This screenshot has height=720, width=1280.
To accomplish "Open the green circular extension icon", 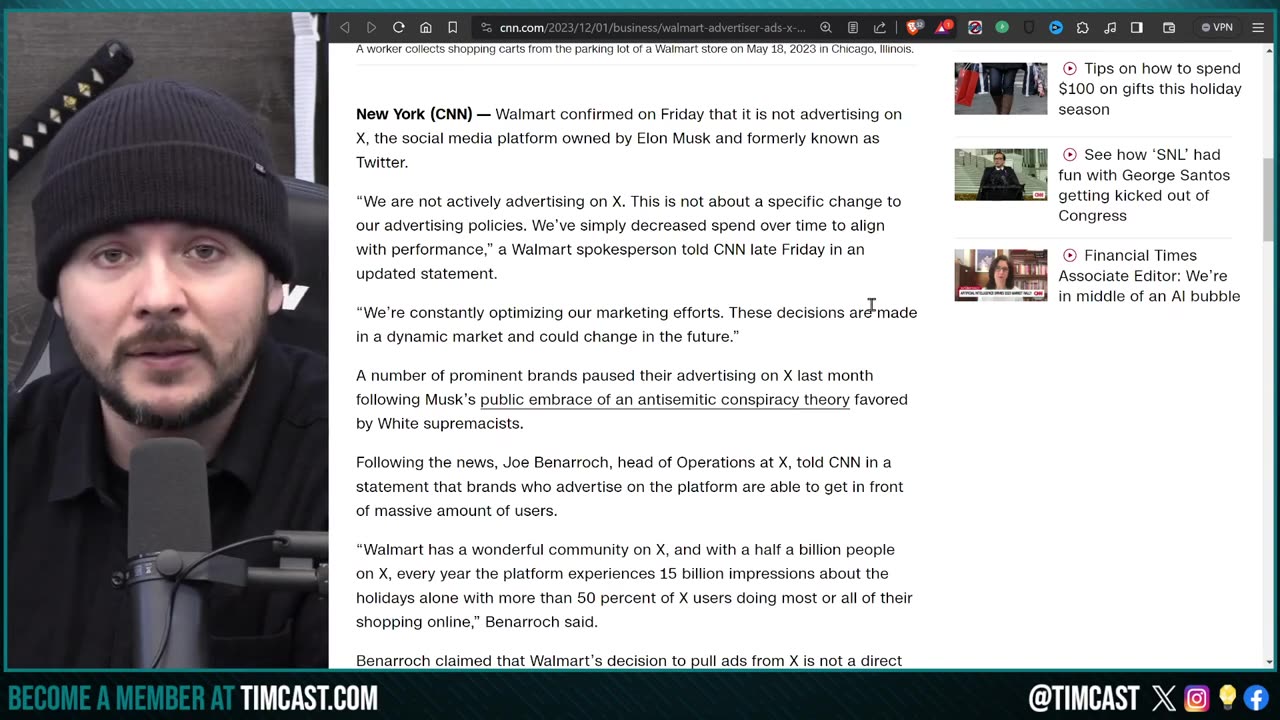I will [1002, 28].
